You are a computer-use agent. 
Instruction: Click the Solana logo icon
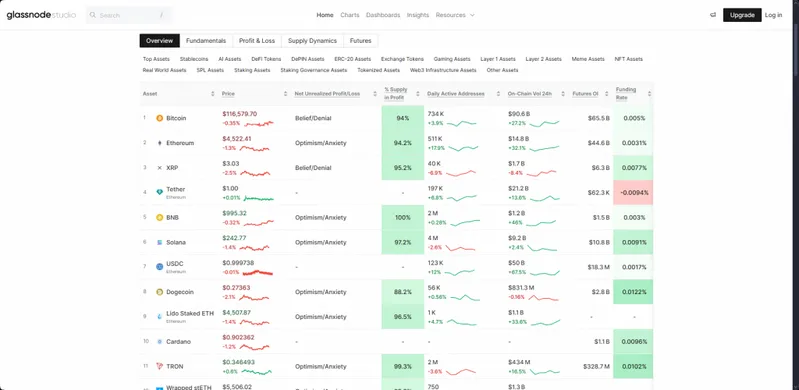(x=159, y=242)
